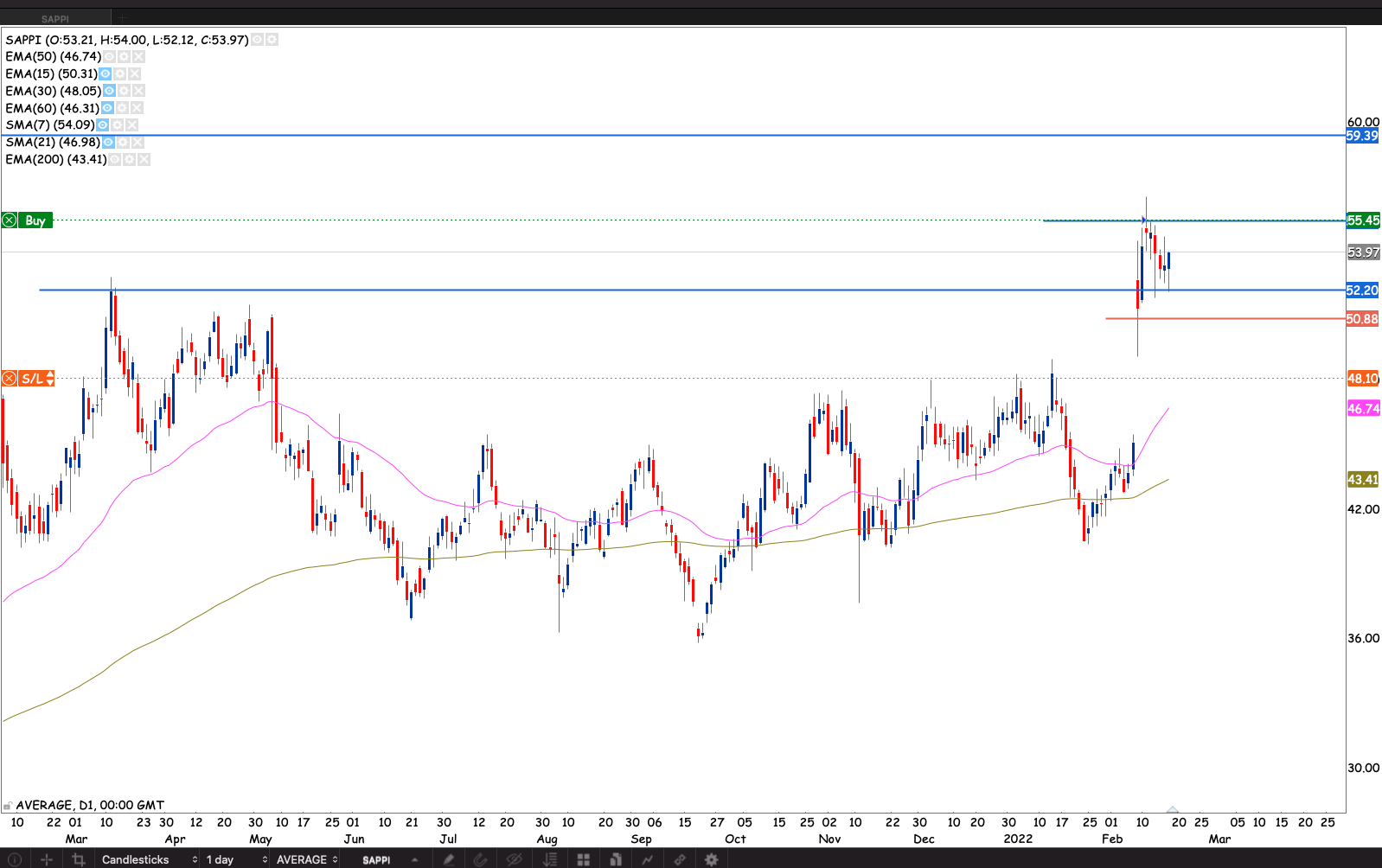Open the indicators line-chart icon
The image size is (1382, 868).
647,859
